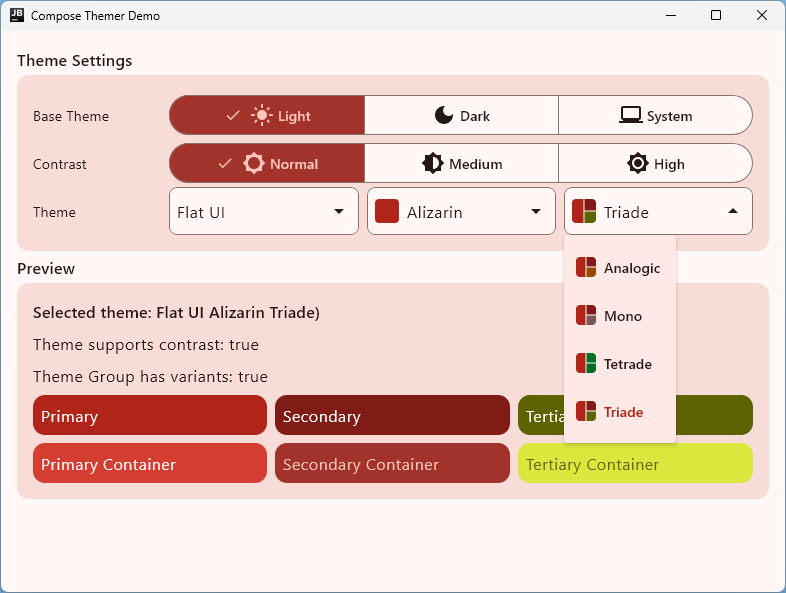Set contrast to Medium

click(x=461, y=163)
